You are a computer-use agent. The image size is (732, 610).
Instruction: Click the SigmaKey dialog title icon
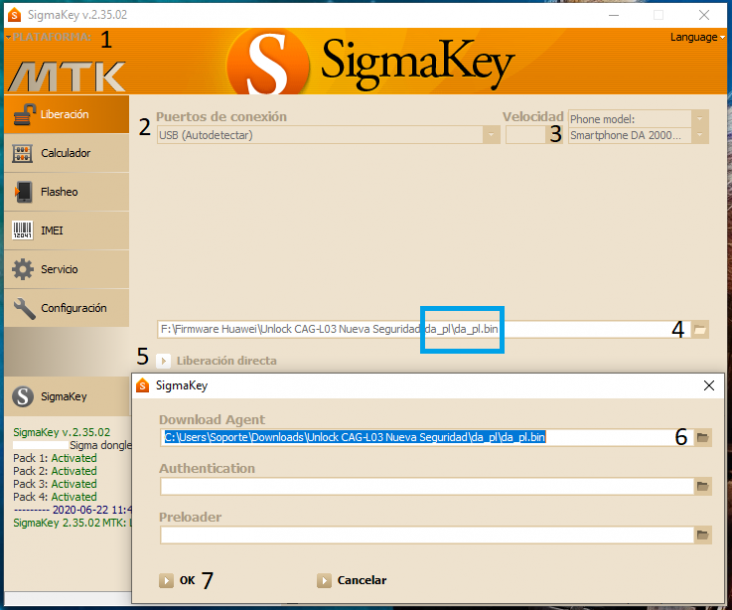click(142, 386)
